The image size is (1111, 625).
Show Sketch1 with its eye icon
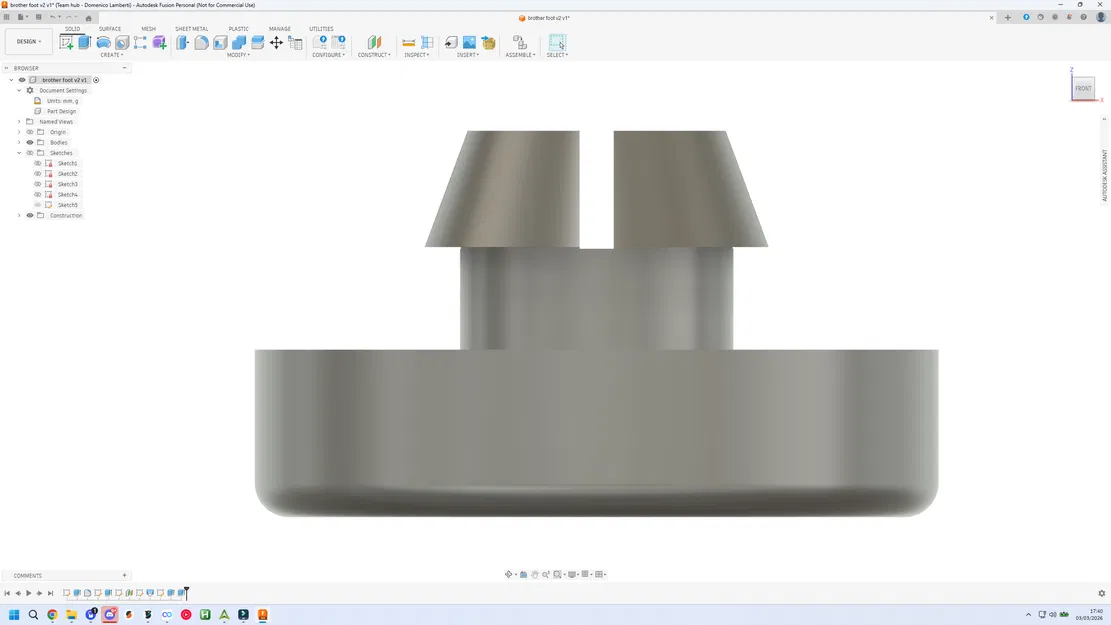coord(38,163)
